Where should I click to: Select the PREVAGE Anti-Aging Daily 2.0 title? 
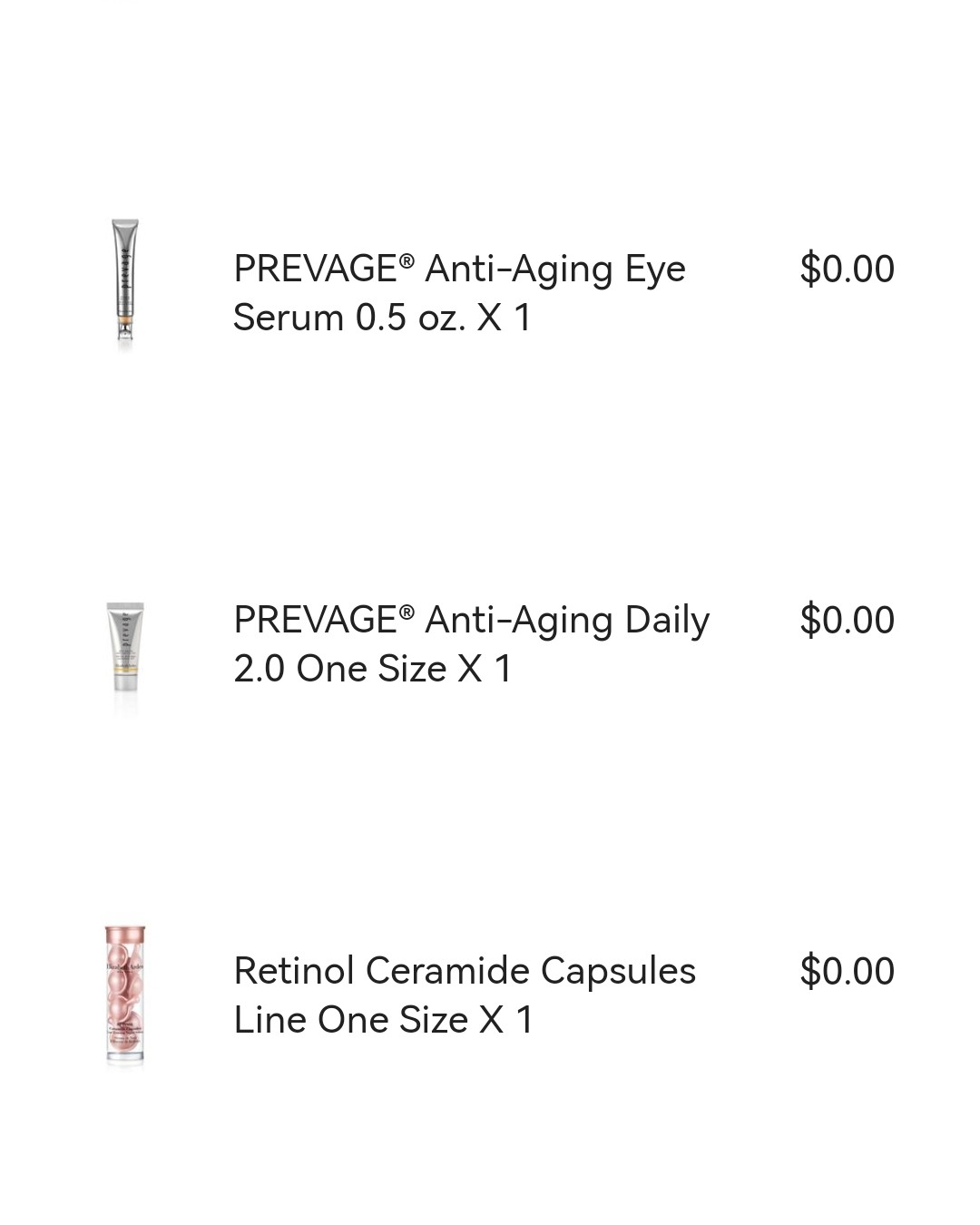coord(471,644)
